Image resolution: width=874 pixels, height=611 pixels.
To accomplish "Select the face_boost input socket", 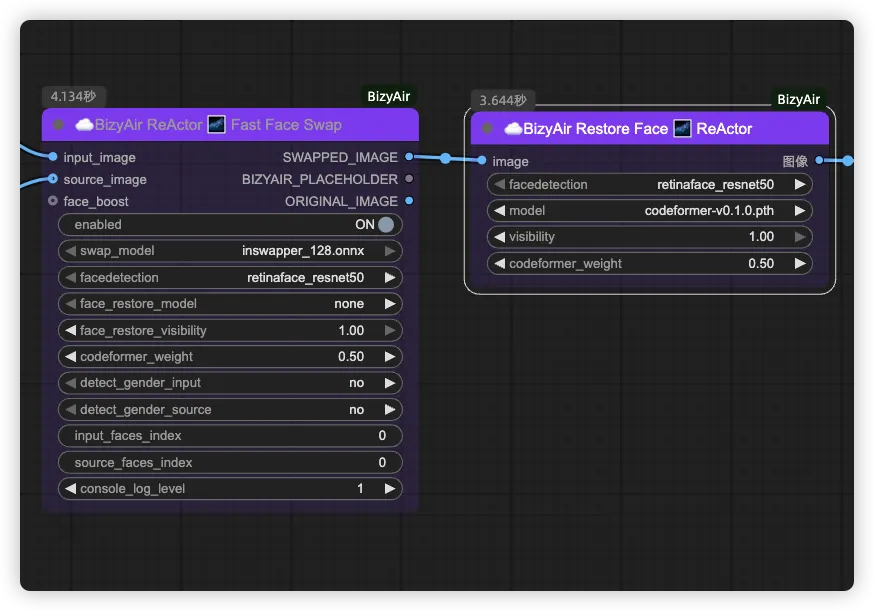I will pos(52,201).
